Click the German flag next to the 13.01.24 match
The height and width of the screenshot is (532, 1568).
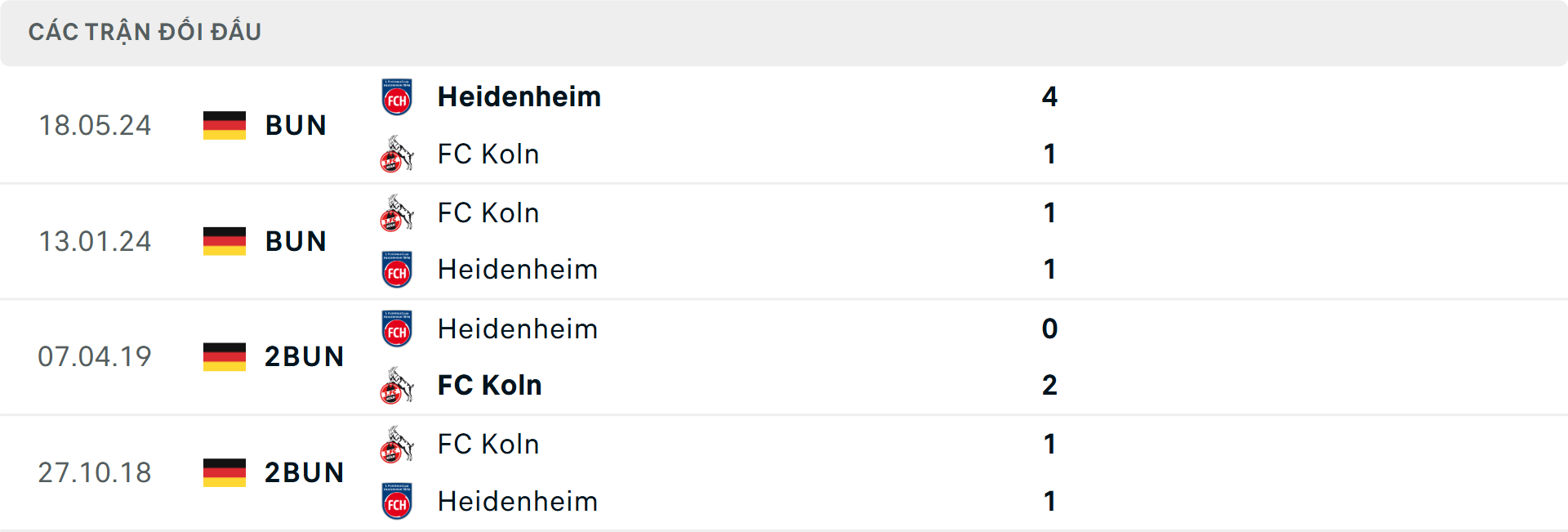tap(225, 241)
